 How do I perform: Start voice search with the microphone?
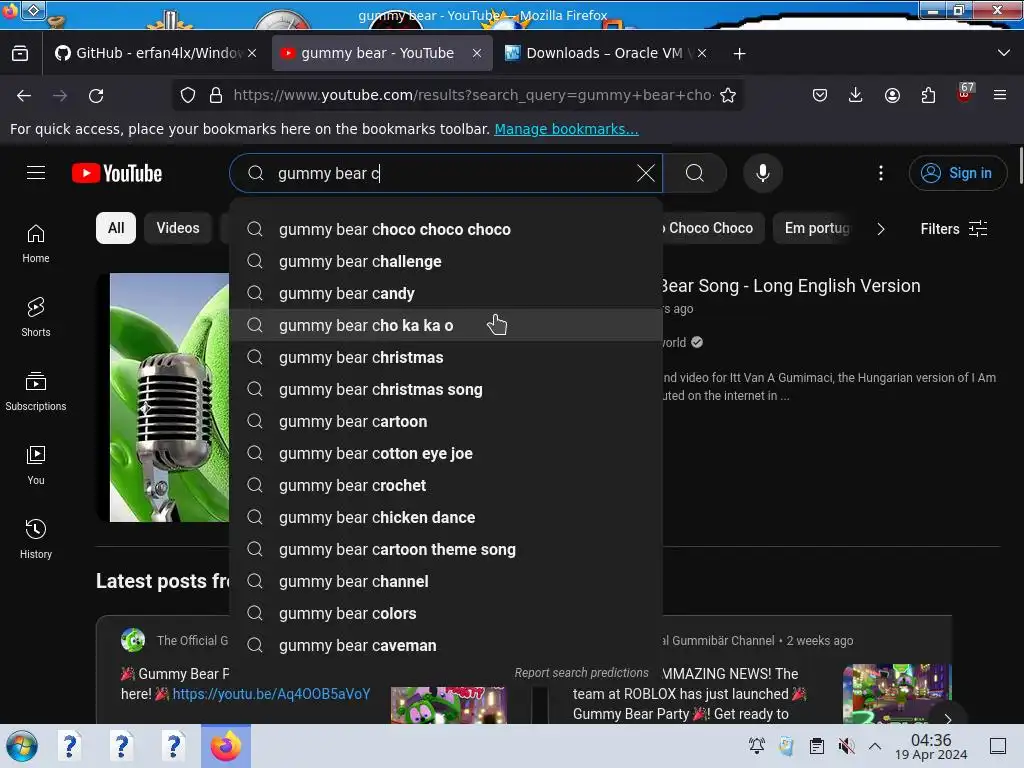(762, 173)
